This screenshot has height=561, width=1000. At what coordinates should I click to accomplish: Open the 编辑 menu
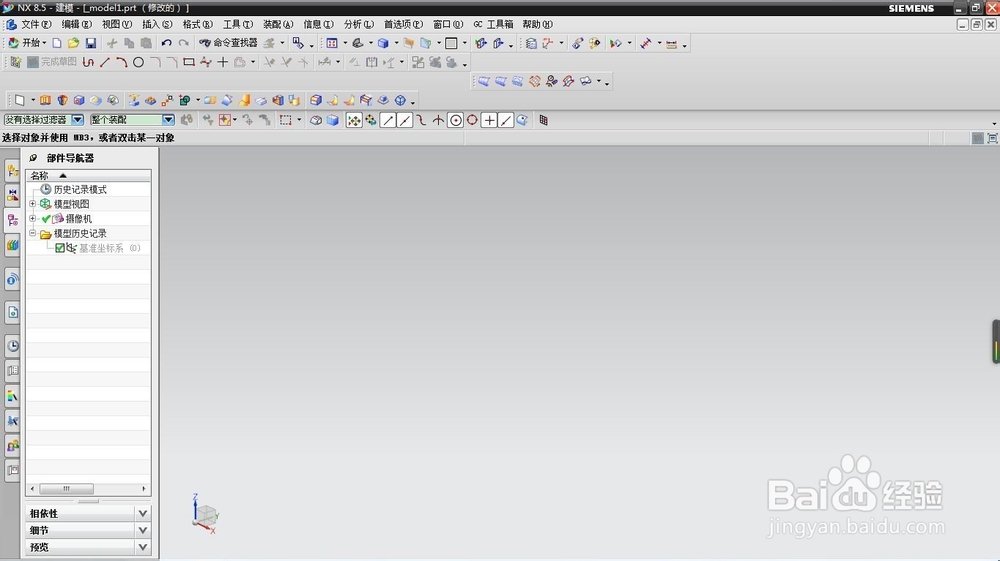[x=77, y=24]
